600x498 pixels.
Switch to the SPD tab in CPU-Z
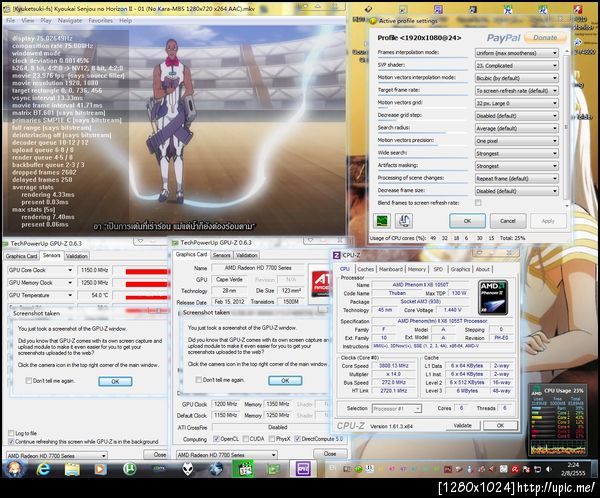click(438, 269)
